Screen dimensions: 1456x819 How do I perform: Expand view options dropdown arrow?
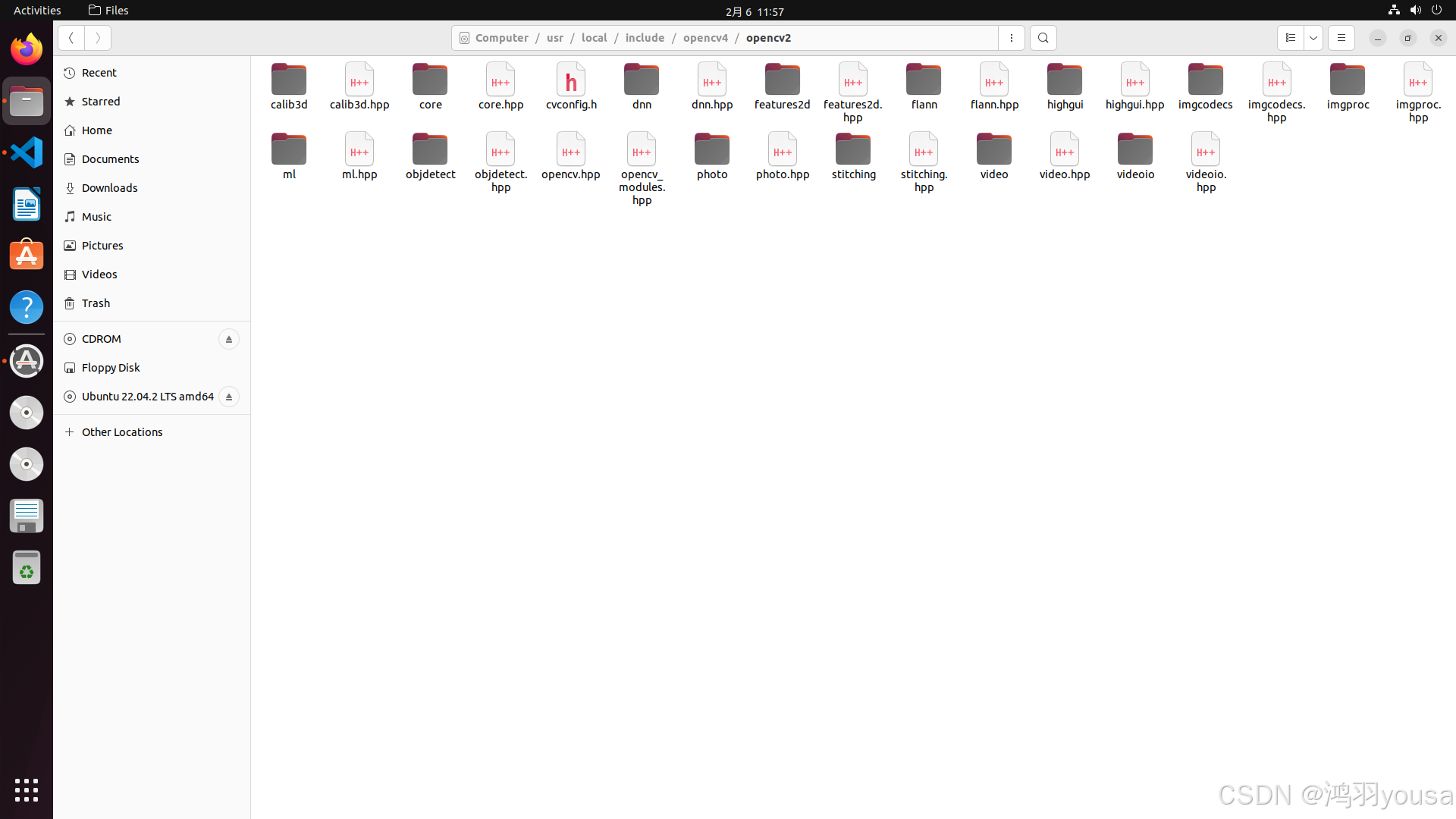pyautogui.click(x=1313, y=38)
